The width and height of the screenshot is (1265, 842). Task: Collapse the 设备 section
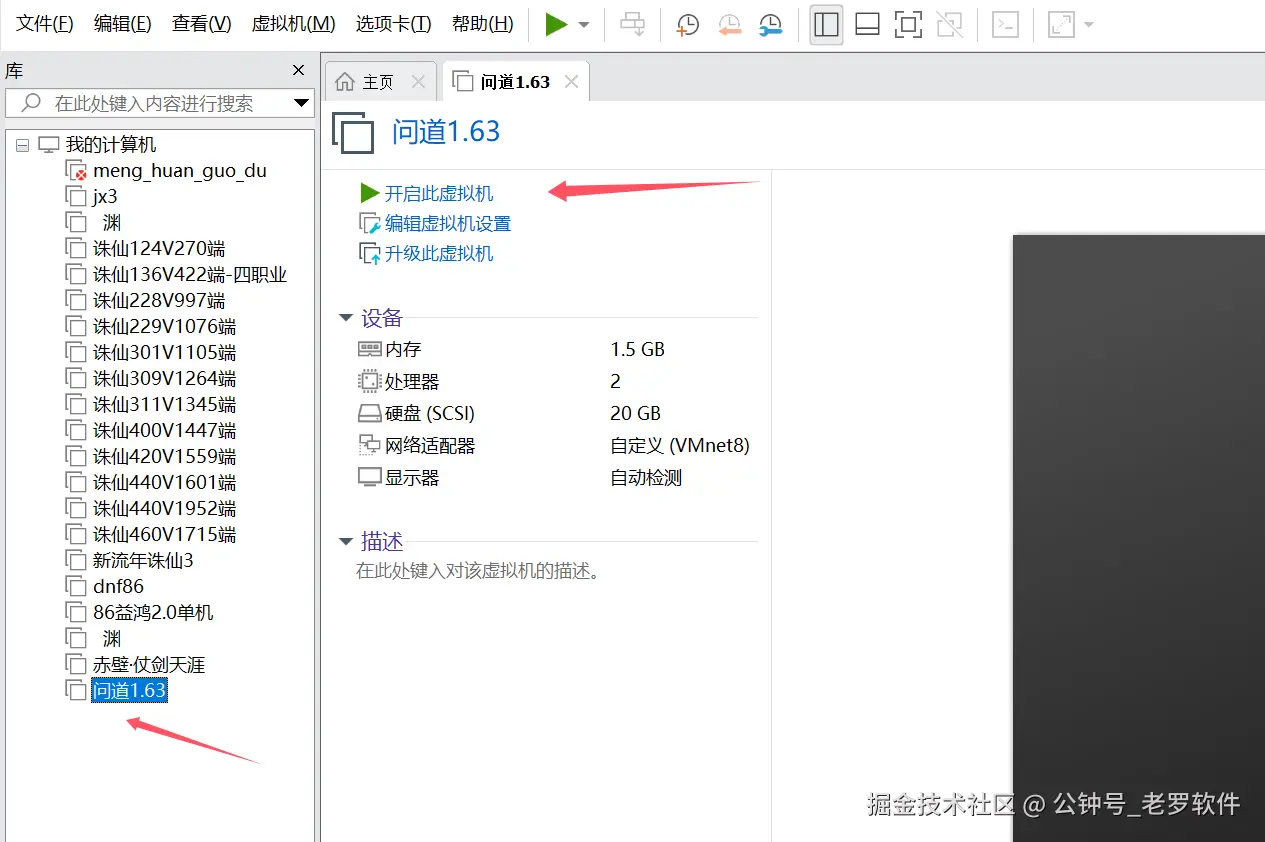point(346,318)
